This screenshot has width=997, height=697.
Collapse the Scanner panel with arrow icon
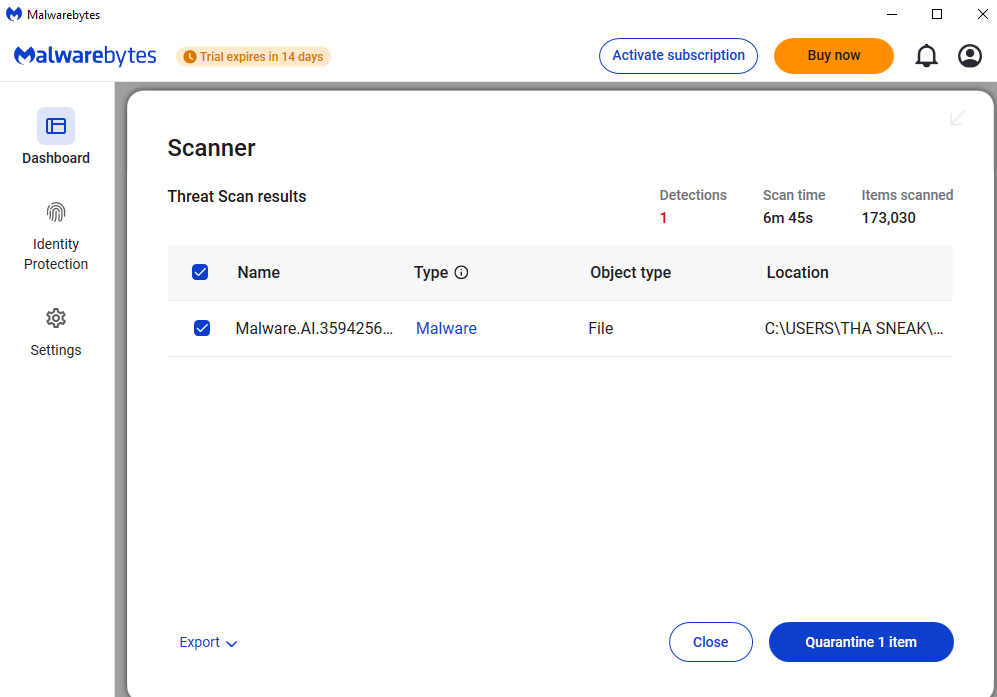point(957,118)
